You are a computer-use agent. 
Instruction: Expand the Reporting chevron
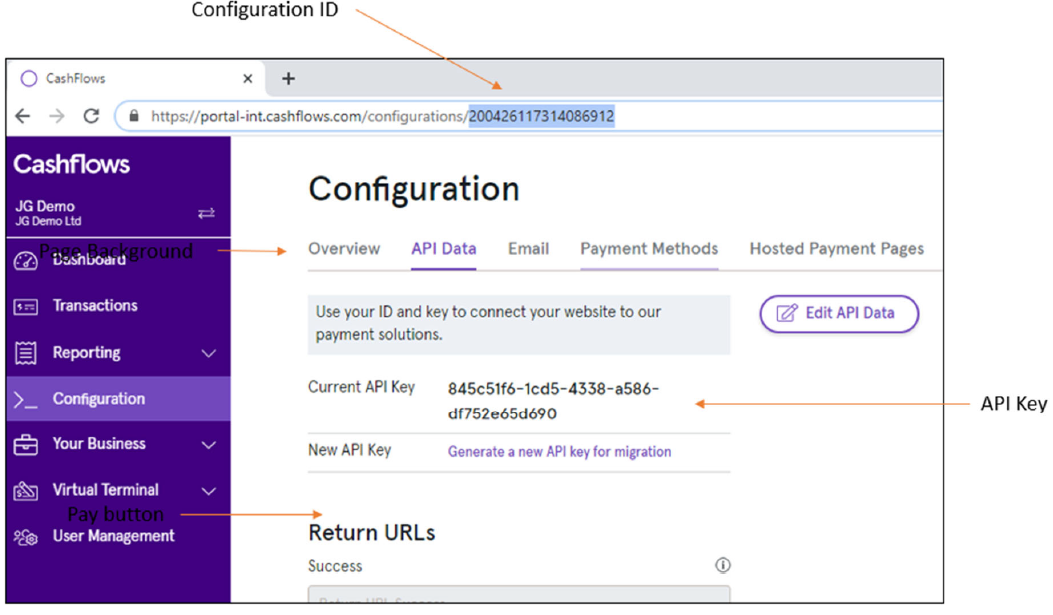click(x=209, y=353)
